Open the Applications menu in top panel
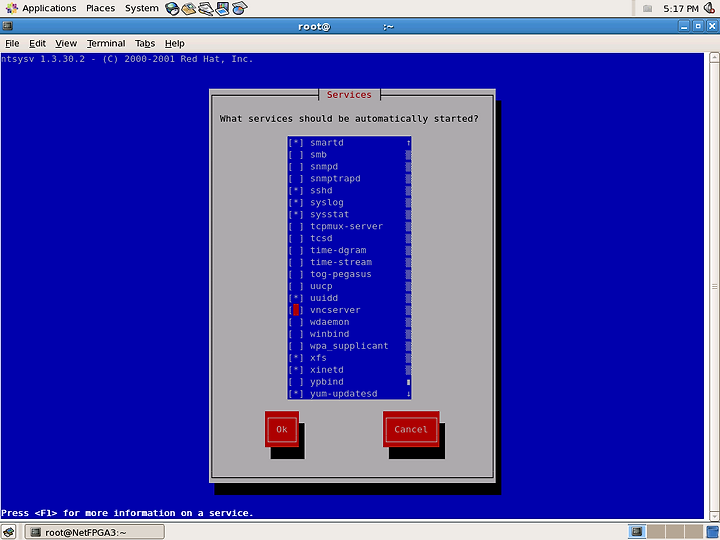 (x=41, y=8)
